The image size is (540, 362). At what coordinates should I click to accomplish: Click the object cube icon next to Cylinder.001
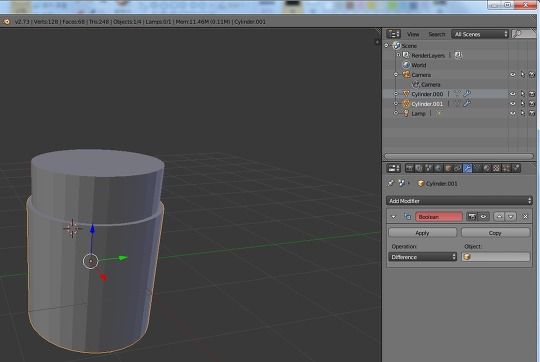(420, 184)
